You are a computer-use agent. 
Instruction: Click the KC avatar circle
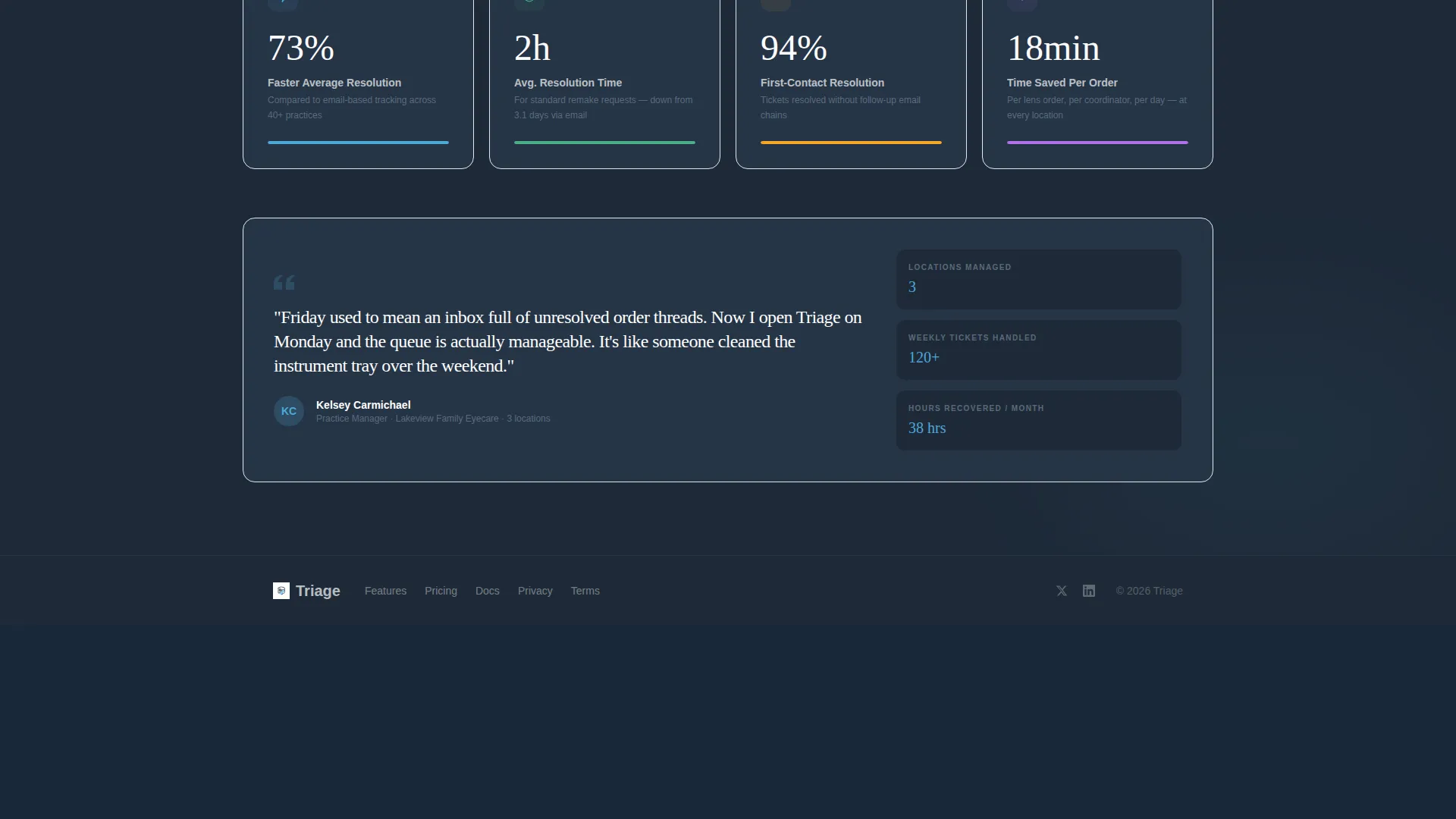(x=289, y=411)
